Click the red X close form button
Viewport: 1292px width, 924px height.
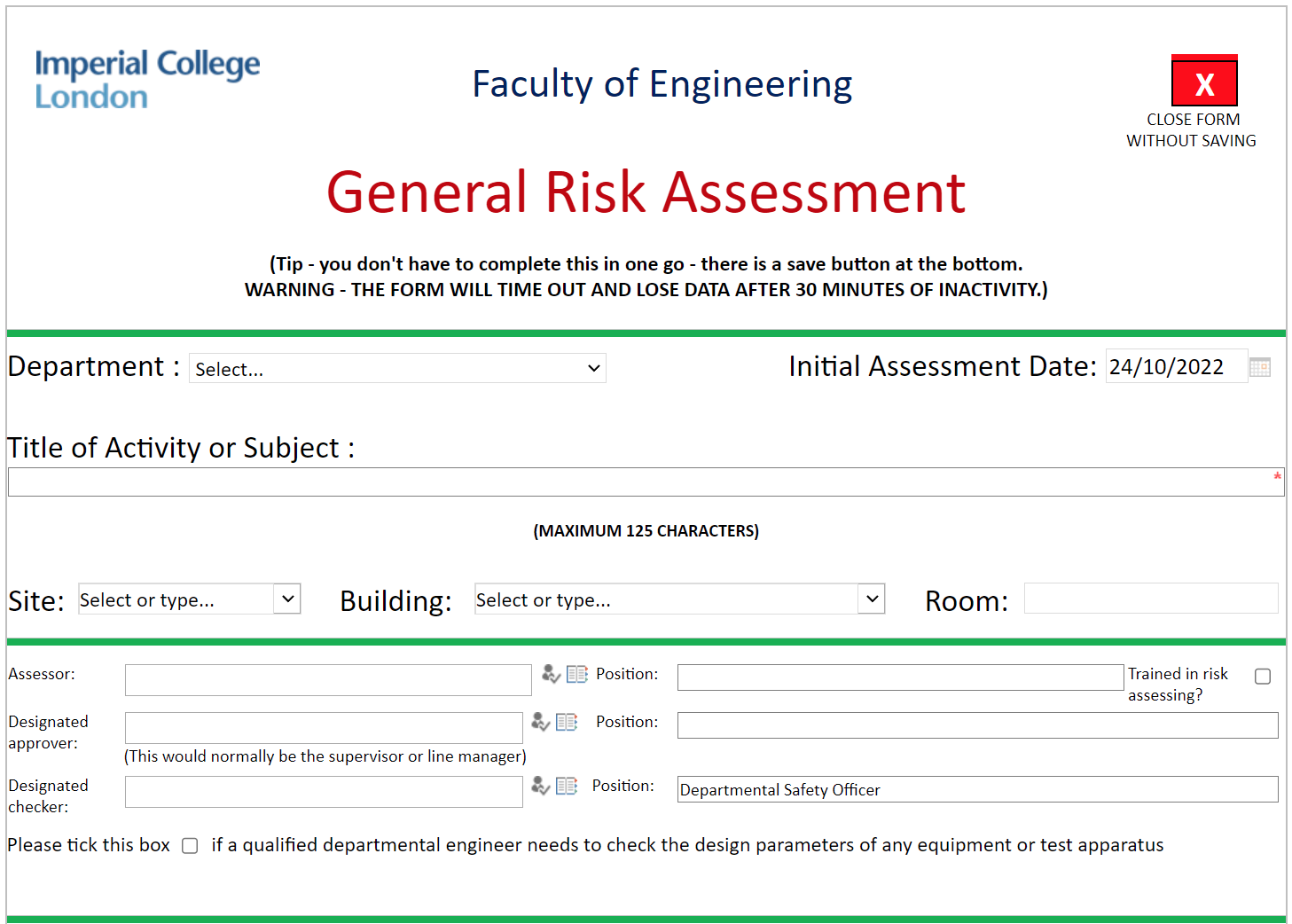(1203, 82)
